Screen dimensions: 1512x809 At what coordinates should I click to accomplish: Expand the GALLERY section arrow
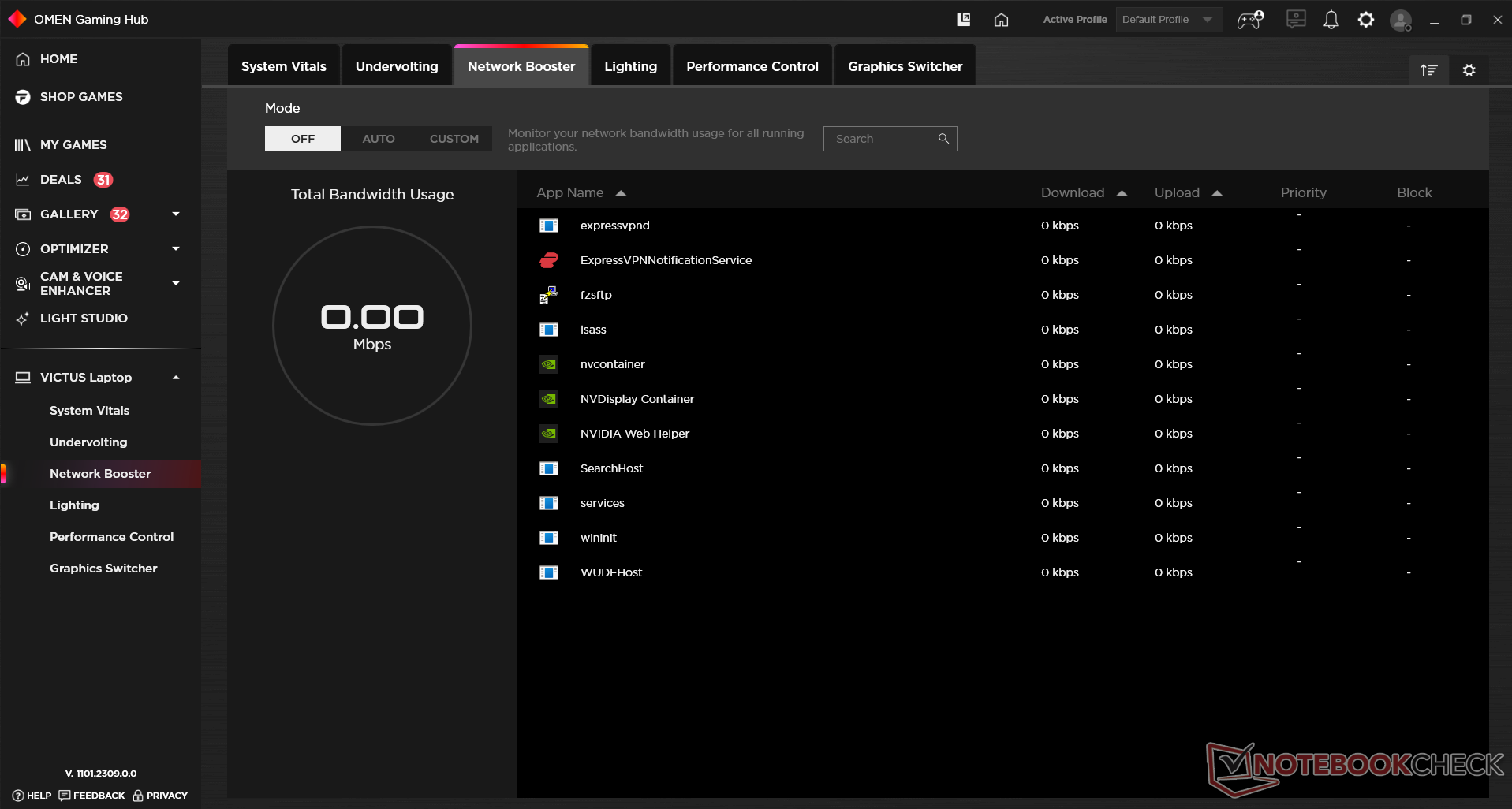click(x=176, y=214)
